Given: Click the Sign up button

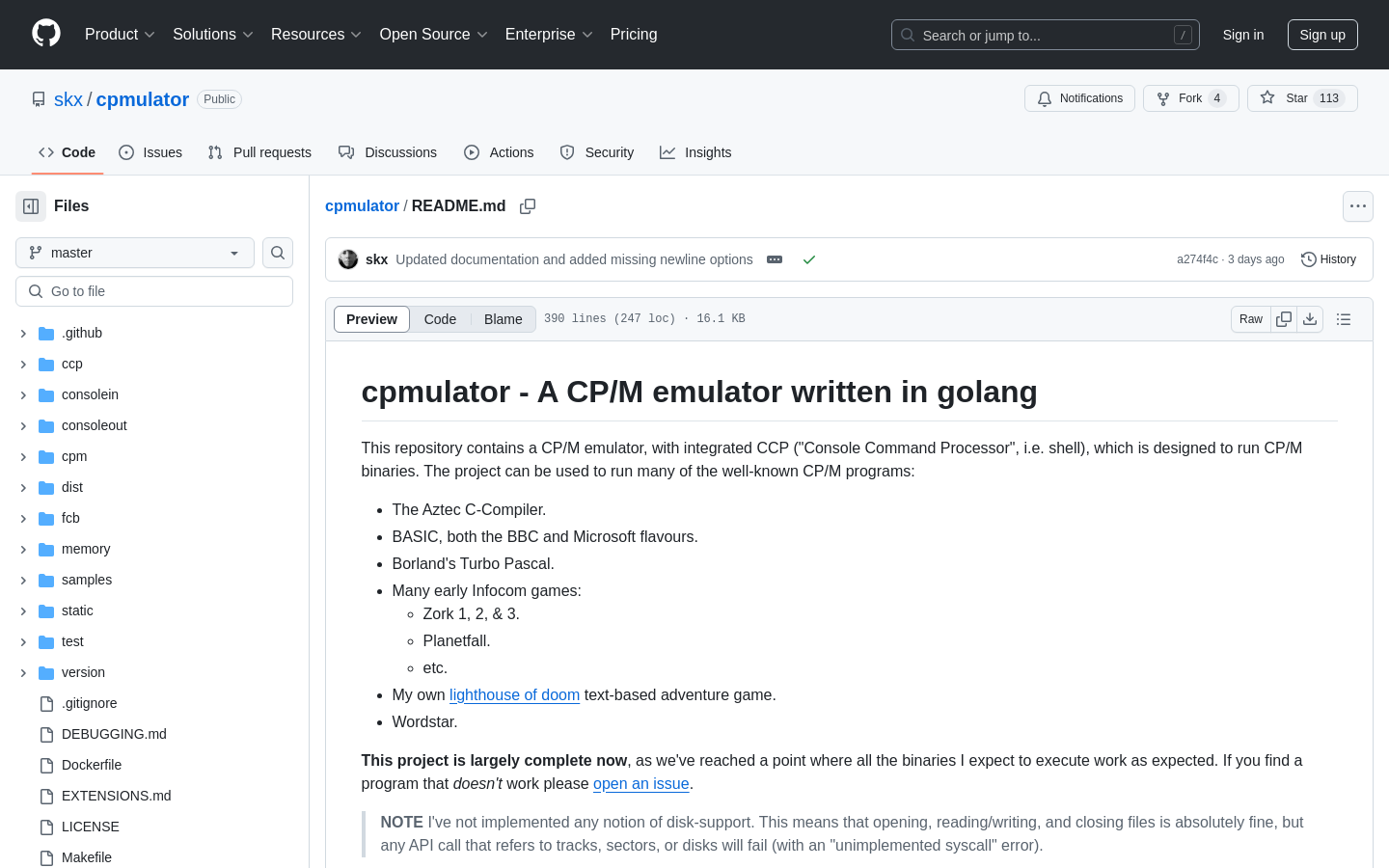Looking at the screenshot, I should pos(1322,35).
